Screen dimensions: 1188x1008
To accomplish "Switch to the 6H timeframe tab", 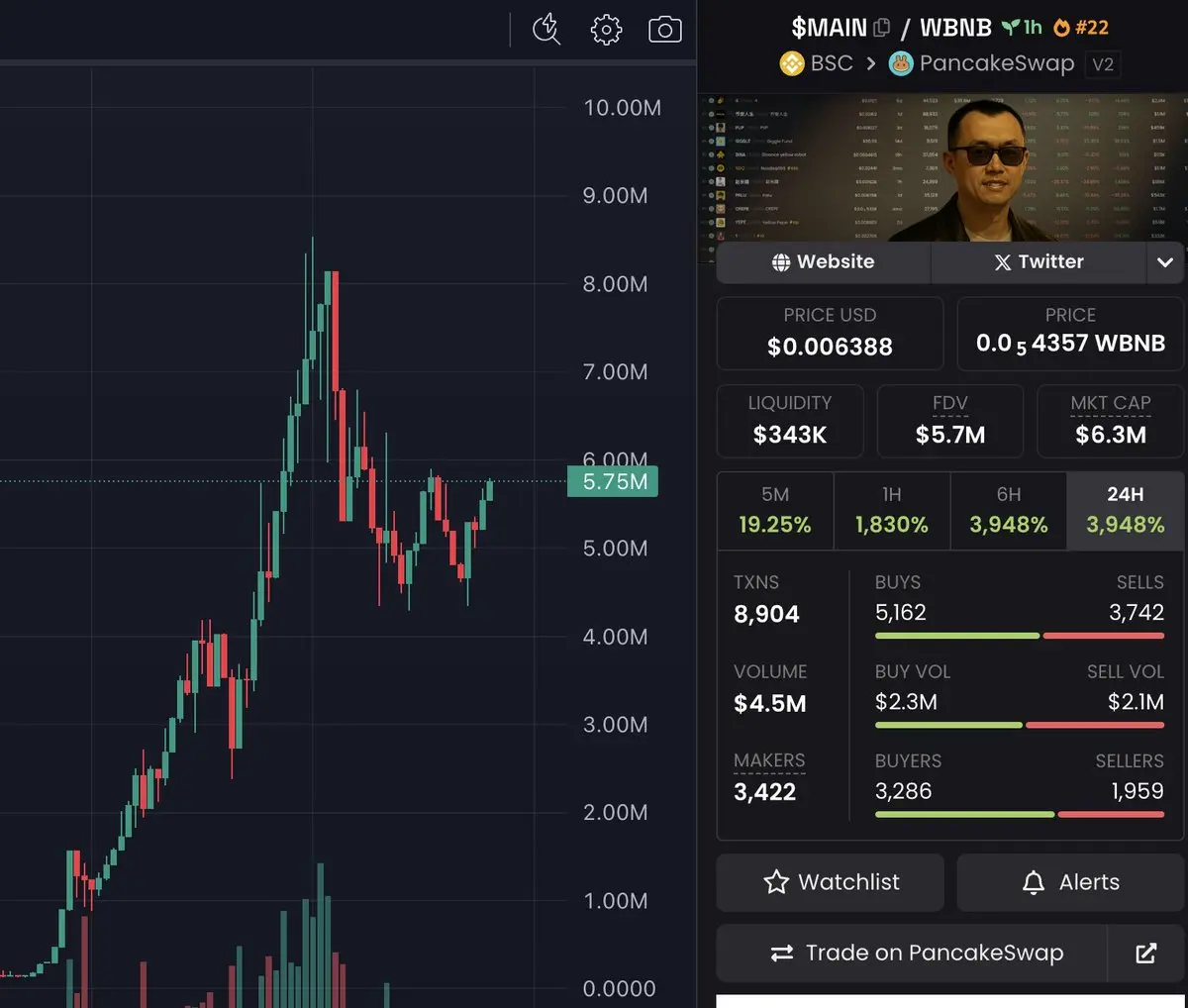I will [x=1009, y=511].
